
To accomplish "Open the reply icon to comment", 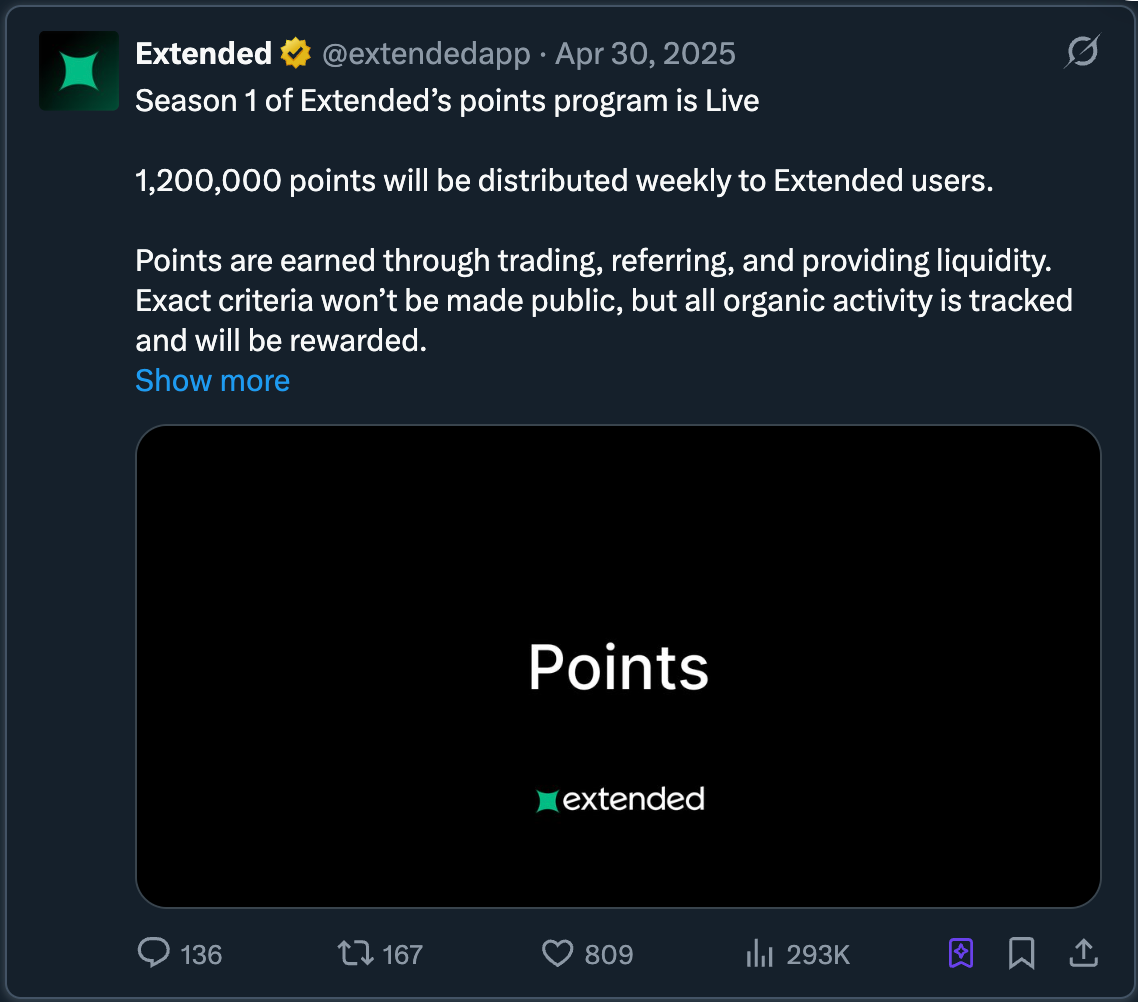I will pyautogui.click(x=154, y=954).
